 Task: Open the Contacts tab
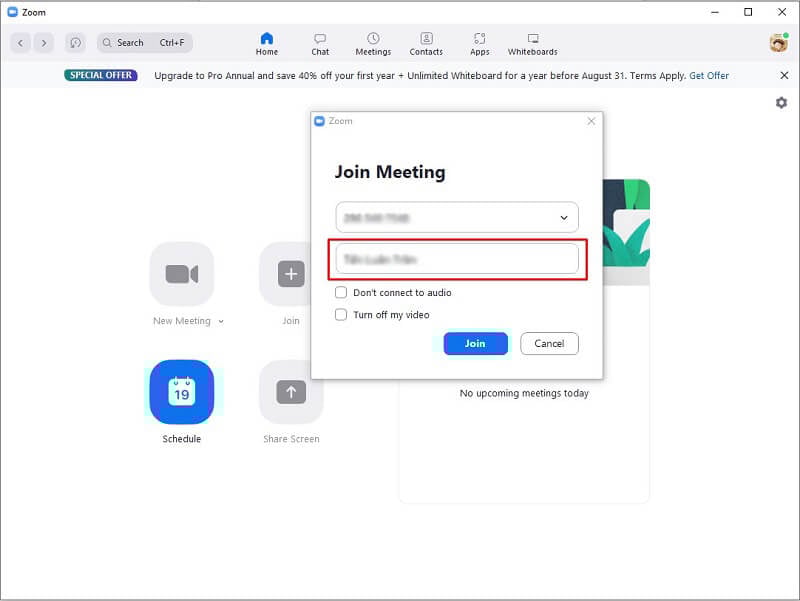point(426,44)
